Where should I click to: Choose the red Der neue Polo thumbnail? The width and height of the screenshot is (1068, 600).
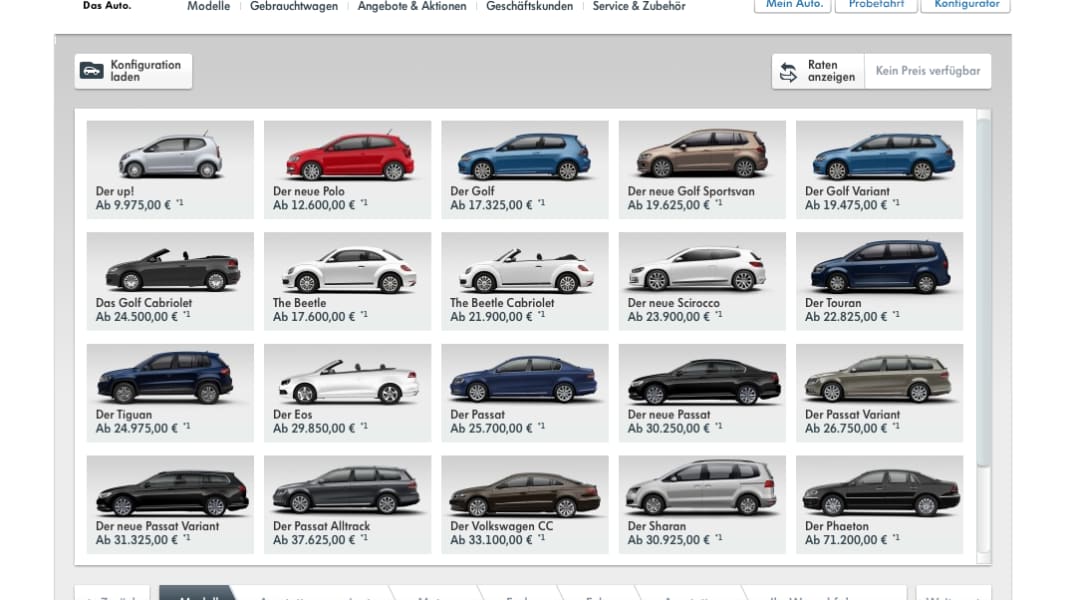pos(349,156)
